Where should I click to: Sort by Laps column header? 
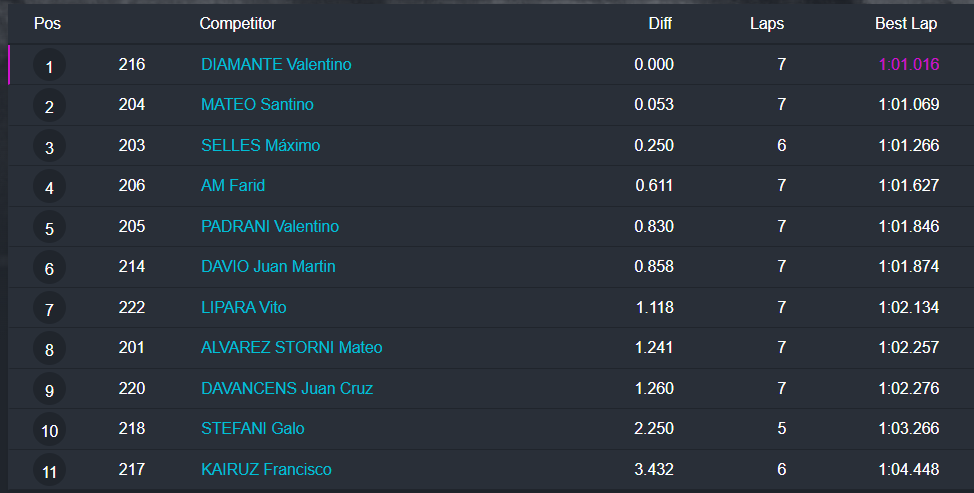[x=767, y=23]
